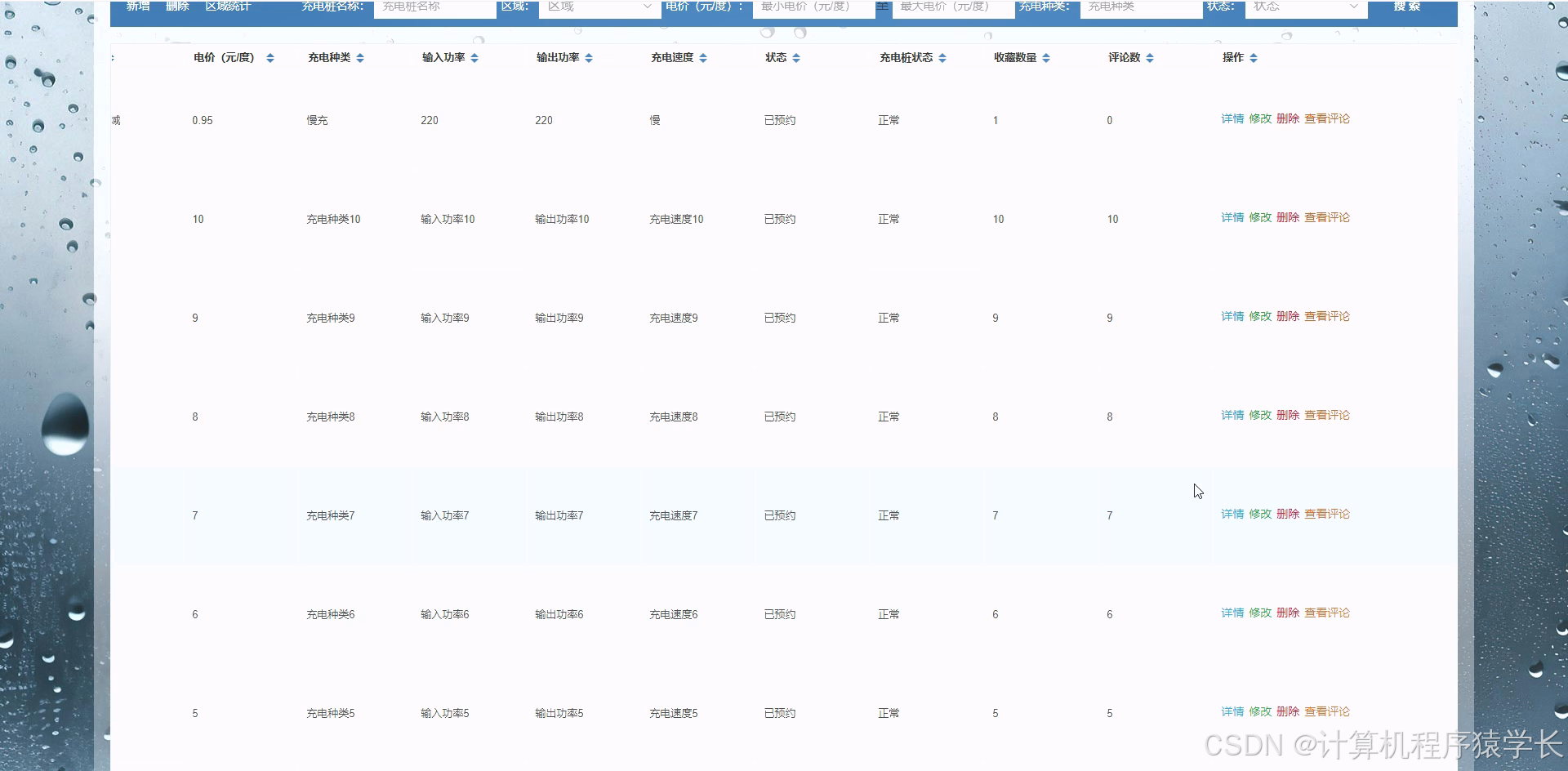Select the 充电速度7 cell

click(x=674, y=515)
